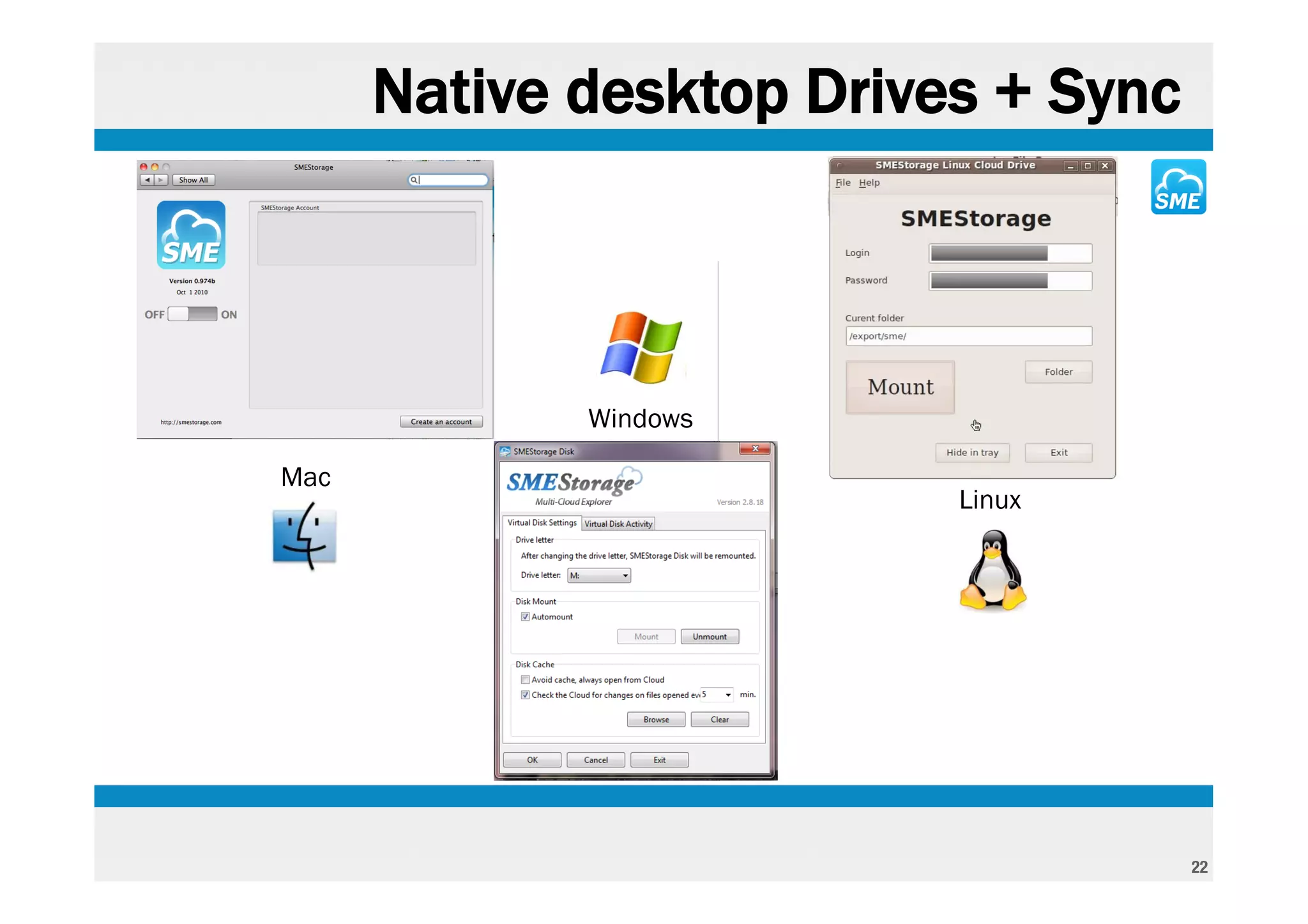Click the large Mount button in Linux window
The height and width of the screenshot is (924, 1308).
901,387
